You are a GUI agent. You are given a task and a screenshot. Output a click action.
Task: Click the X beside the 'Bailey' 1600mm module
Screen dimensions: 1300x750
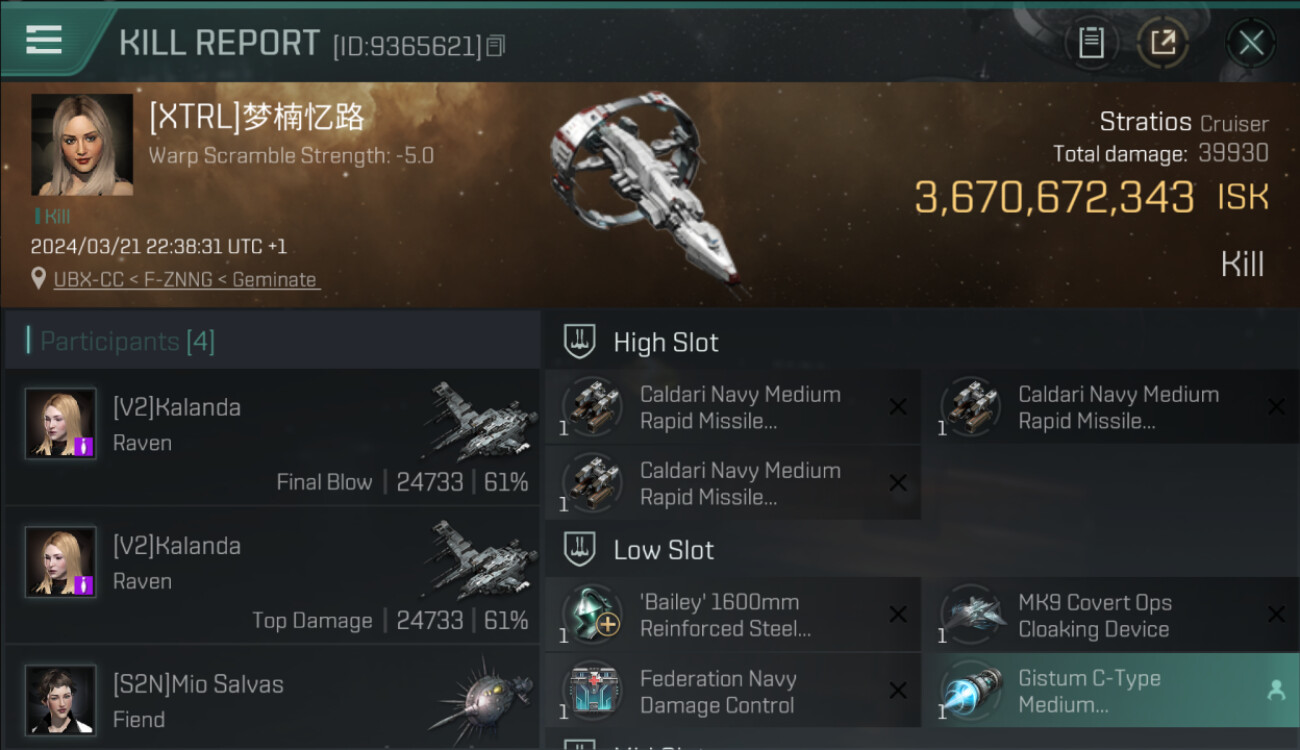coord(898,615)
